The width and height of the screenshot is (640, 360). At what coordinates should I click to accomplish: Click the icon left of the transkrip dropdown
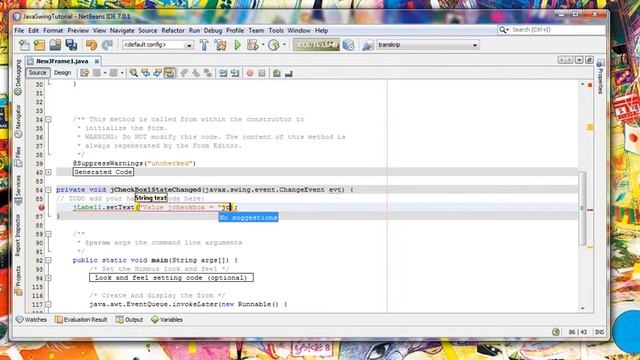click(x=368, y=45)
